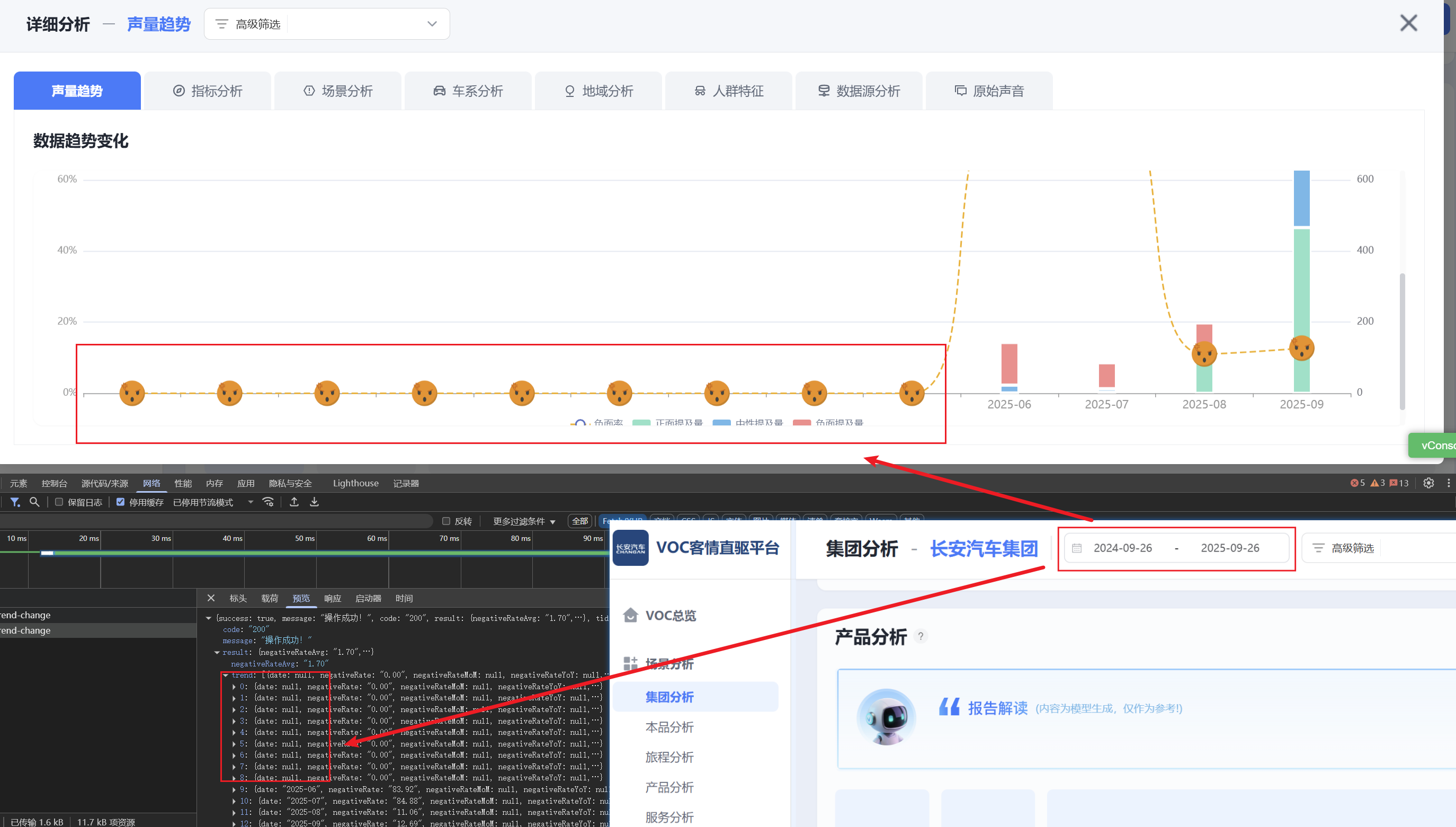Open DevTools settings gear icon
The height and width of the screenshot is (827, 1456).
1428,483
